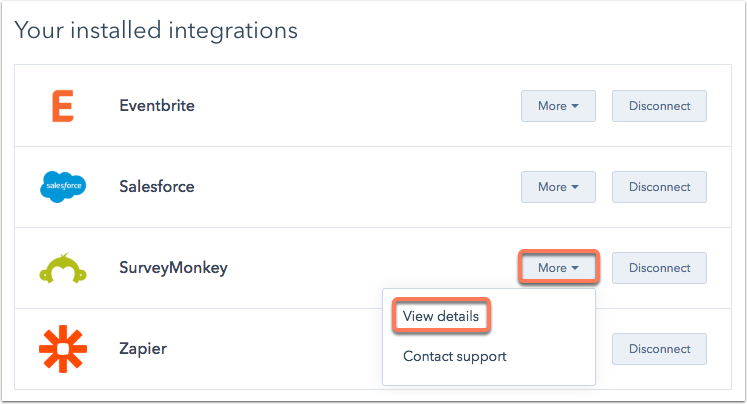Collapse the highlighted SurveyMonkey More dropdown
Screen dimensions: 747x404
coord(558,268)
